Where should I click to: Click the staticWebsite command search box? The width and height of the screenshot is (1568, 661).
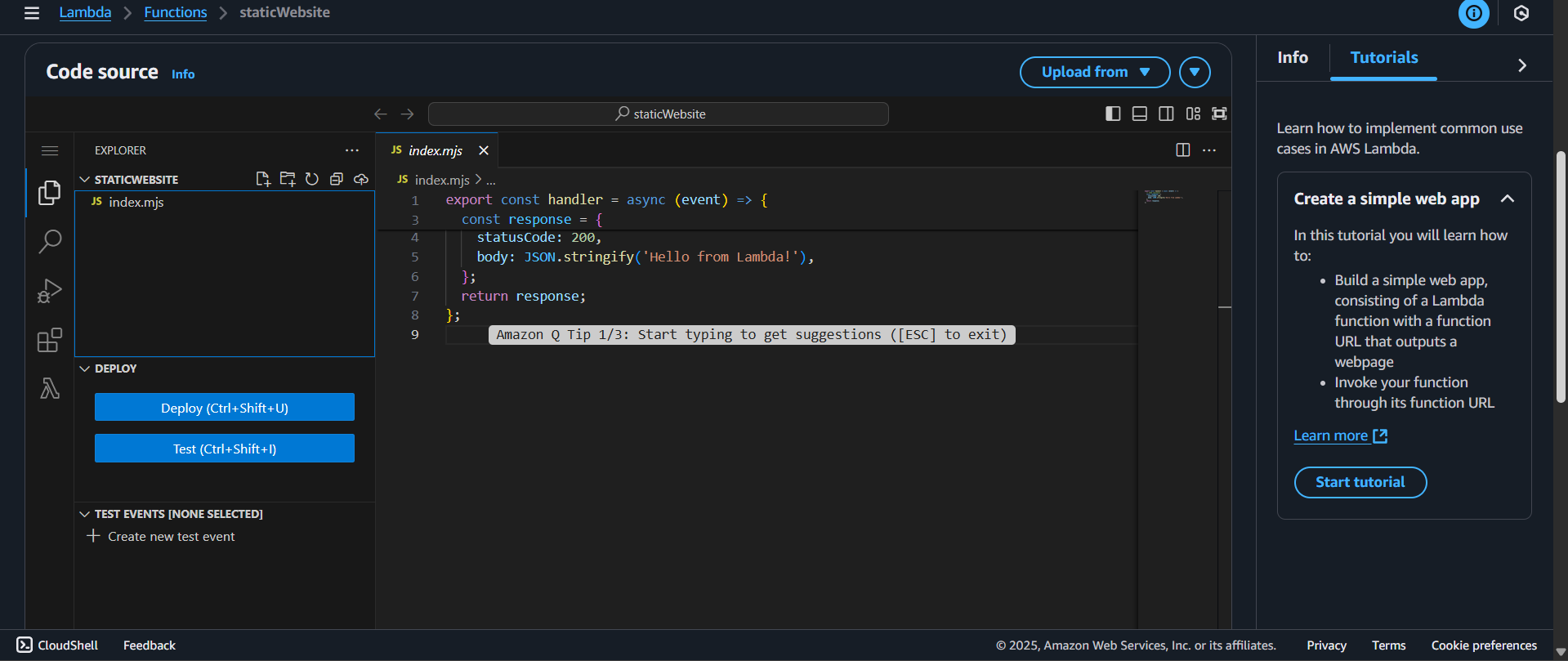pyautogui.click(x=659, y=114)
